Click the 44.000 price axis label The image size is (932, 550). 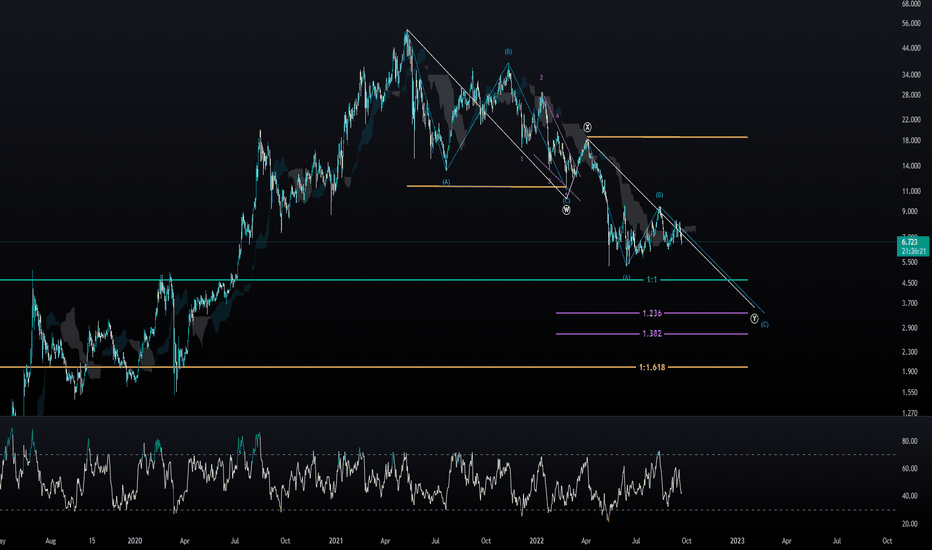(x=911, y=48)
